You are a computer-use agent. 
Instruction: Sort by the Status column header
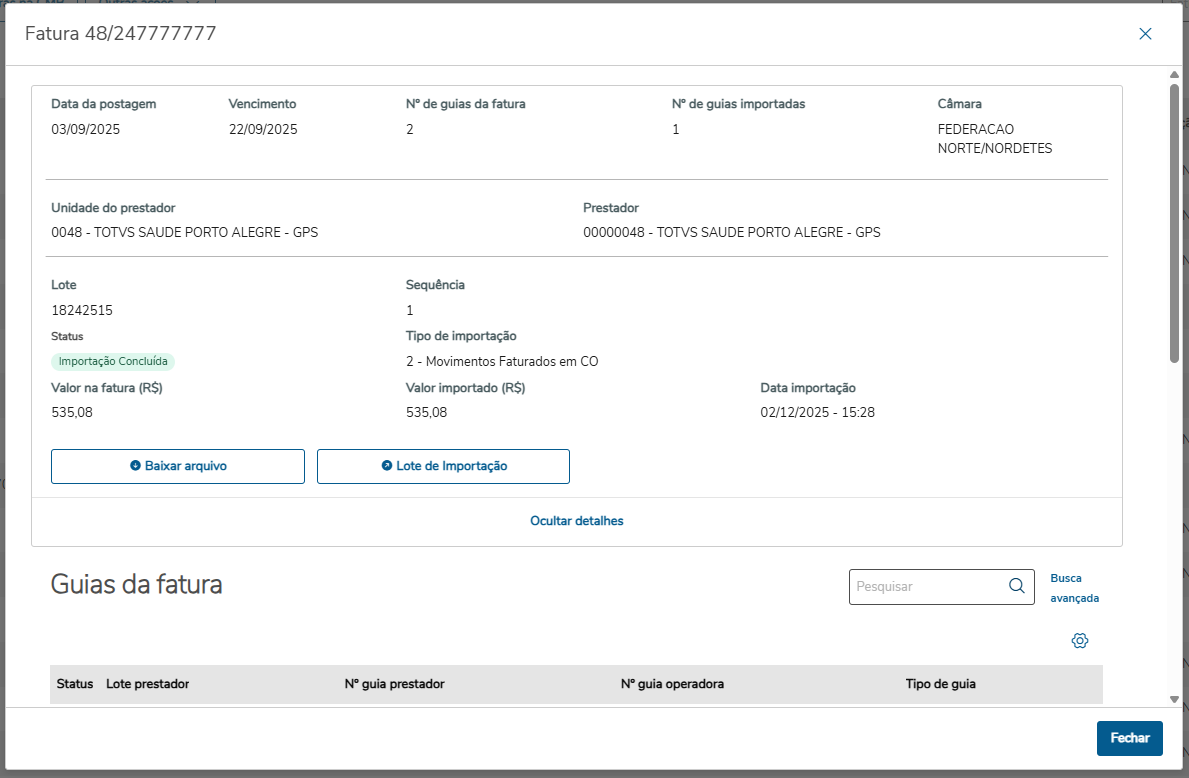click(x=75, y=684)
